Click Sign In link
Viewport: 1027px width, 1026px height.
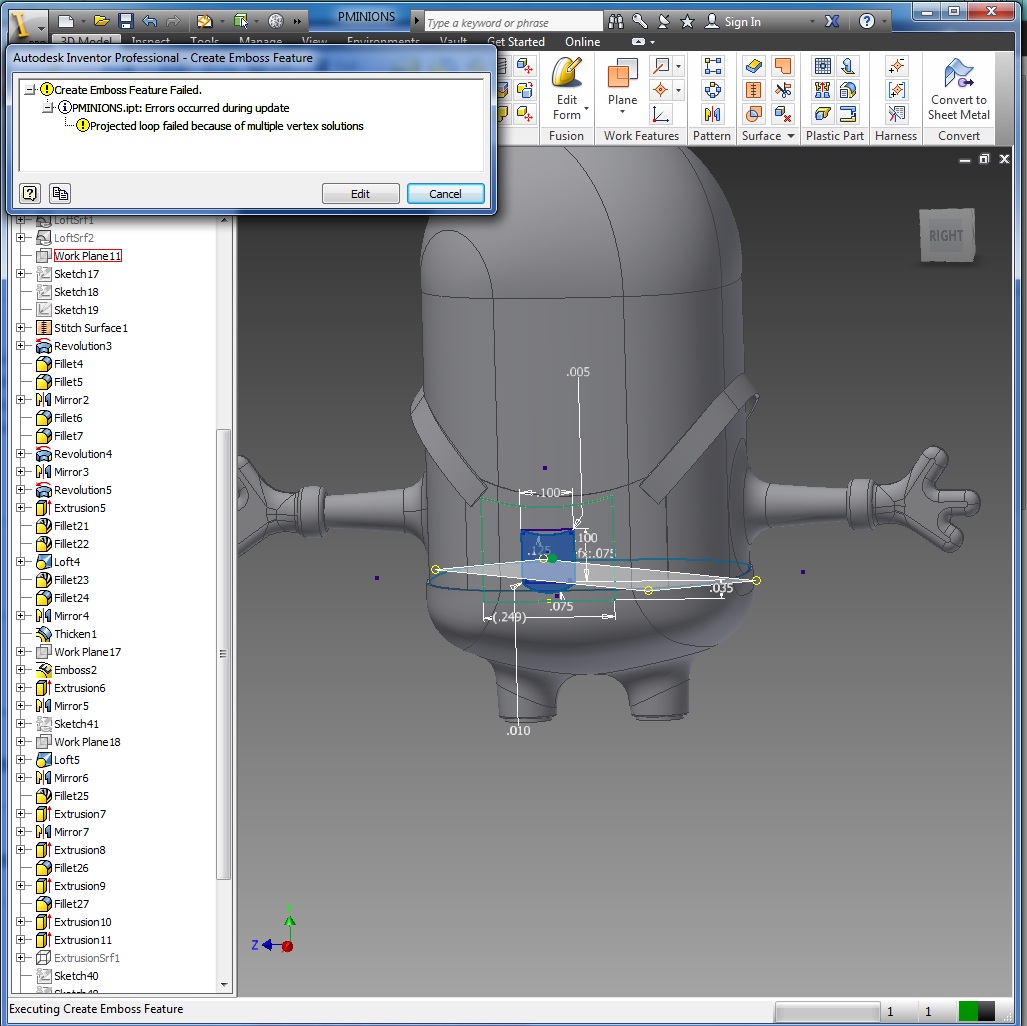742,22
